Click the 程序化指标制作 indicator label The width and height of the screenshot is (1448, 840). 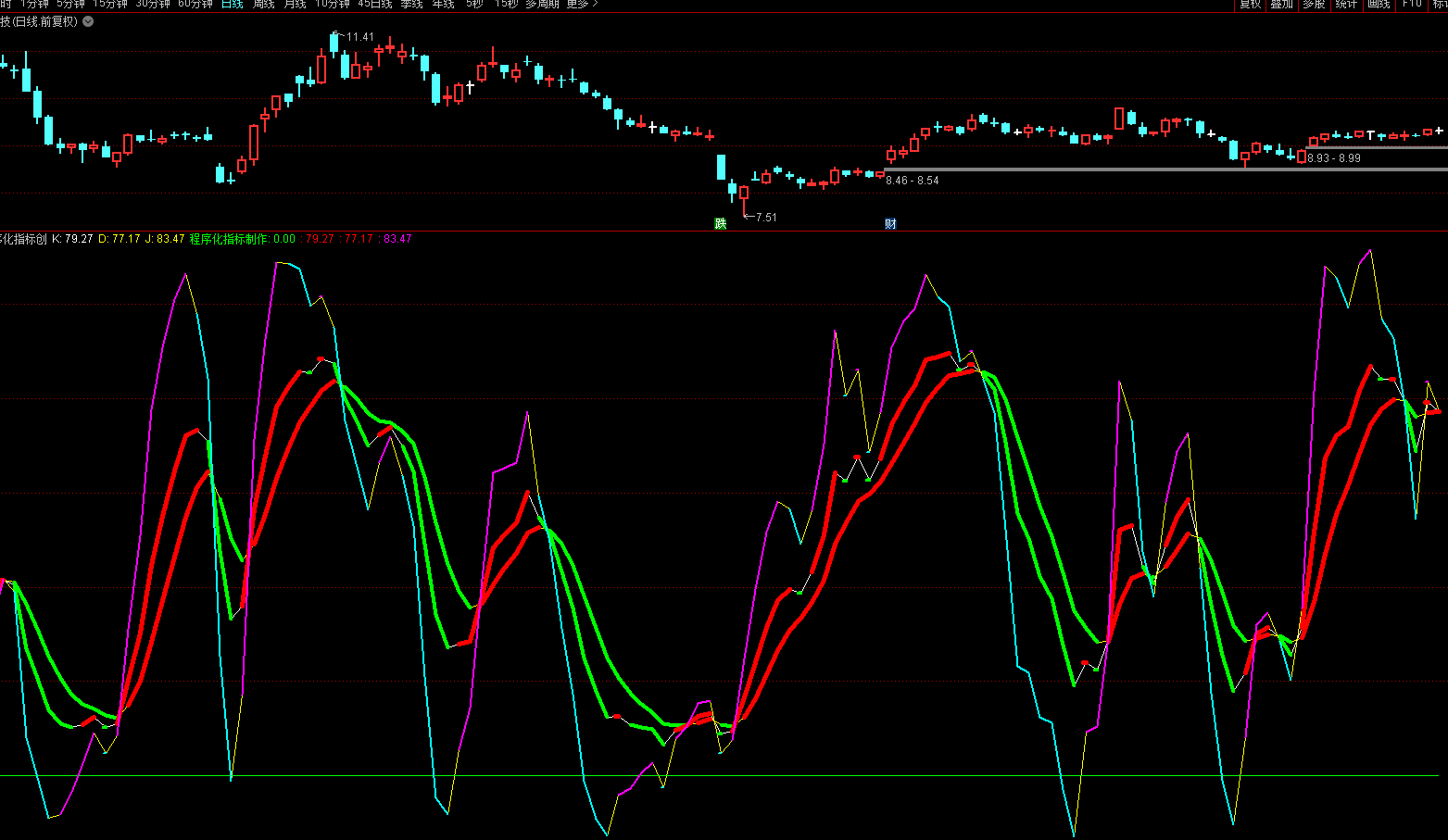(x=229, y=239)
